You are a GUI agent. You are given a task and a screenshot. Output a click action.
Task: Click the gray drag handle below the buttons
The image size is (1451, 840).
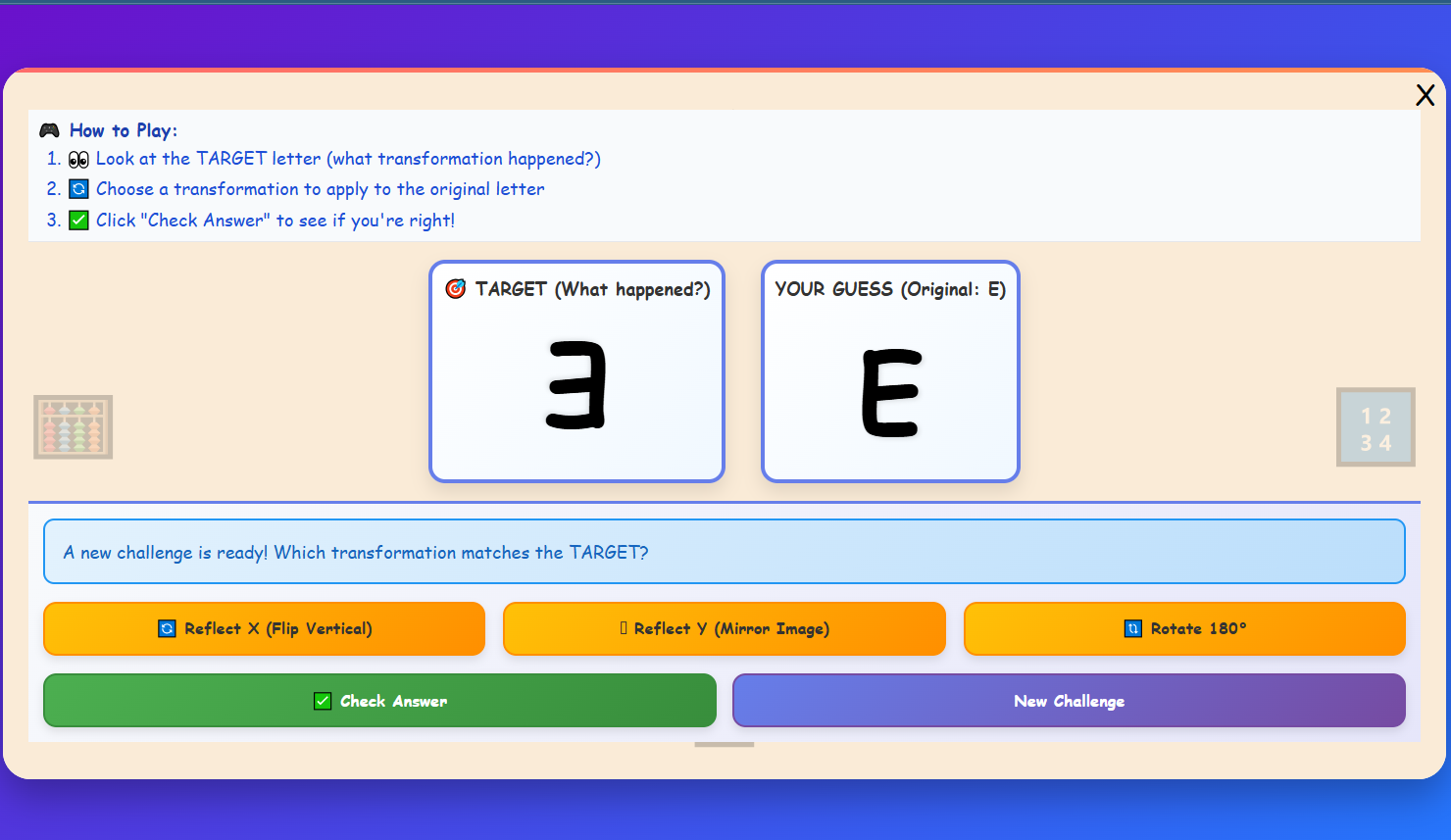[x=724, y=745]
